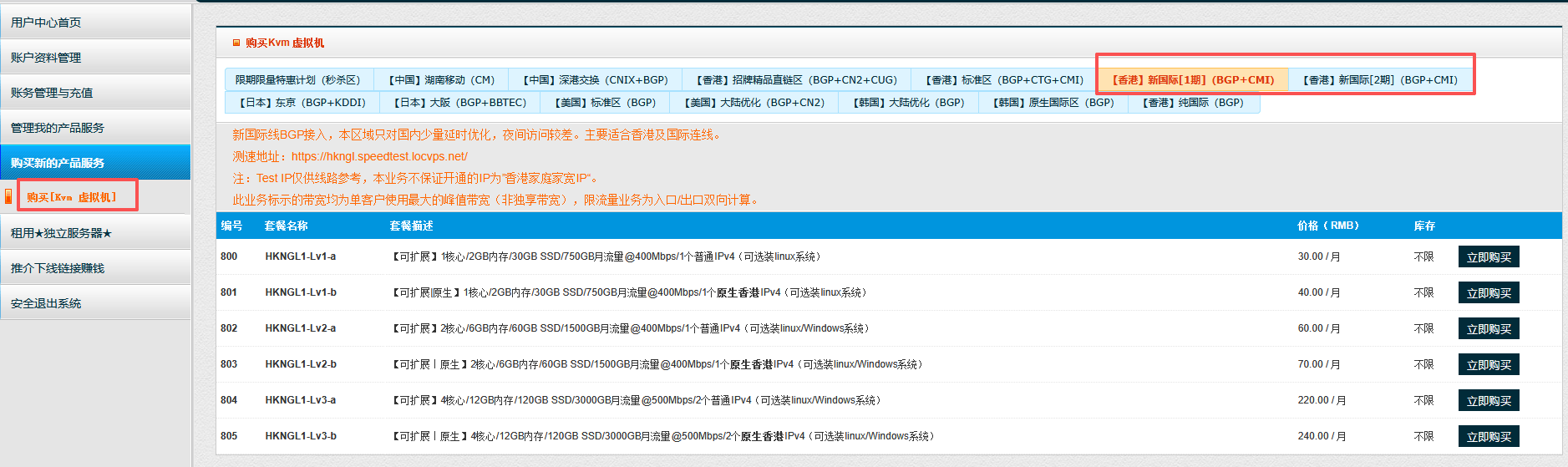Click the 库存 column header

1424,226
